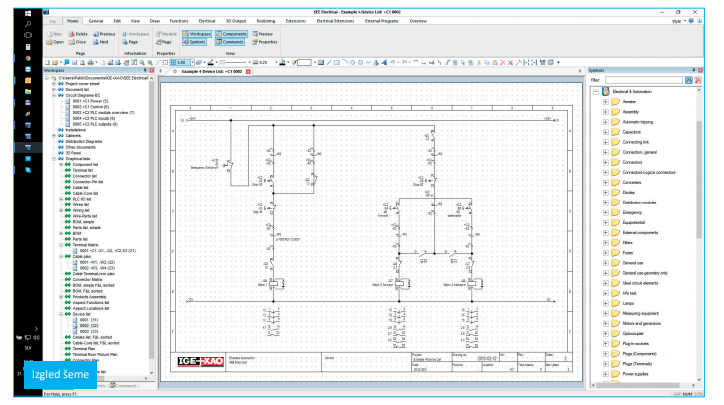Expand the Lamps symbol folder
This screenshot has width=724, height=405.
(605, 303)
